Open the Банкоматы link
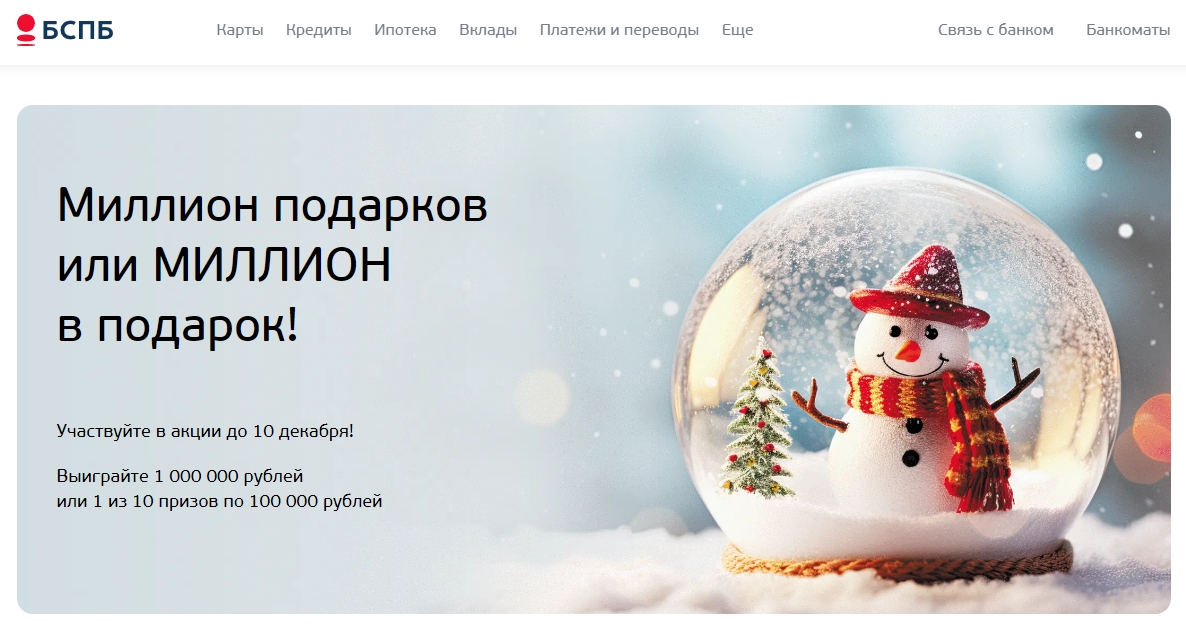Screen dimensions: 1186x641 tap(1128, 30)
